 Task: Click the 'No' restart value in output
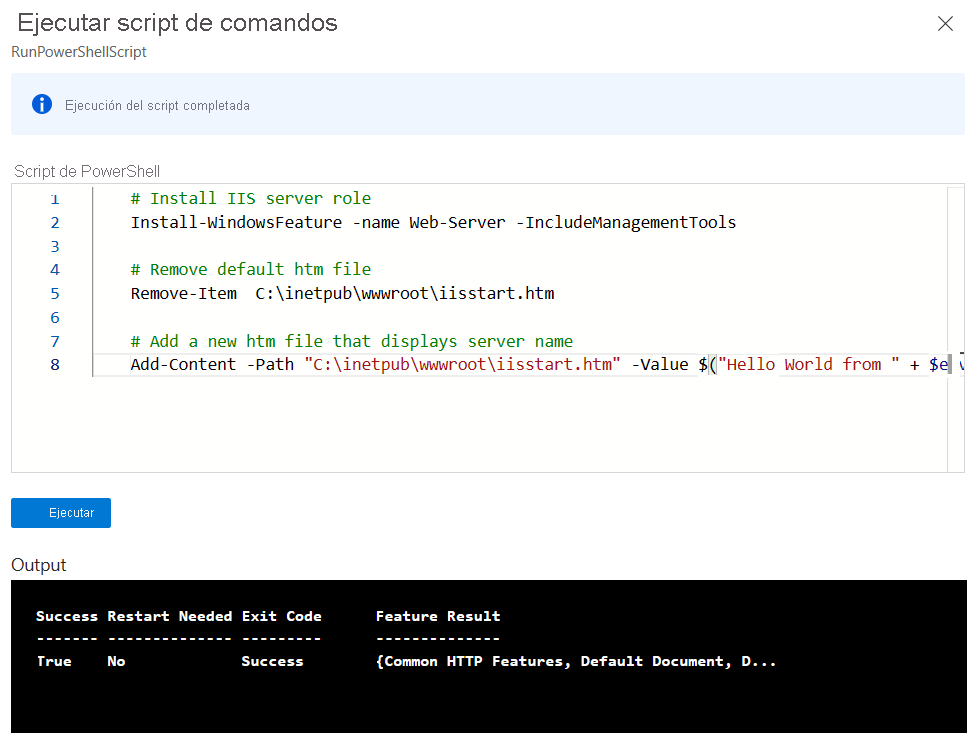click(116, 661)
